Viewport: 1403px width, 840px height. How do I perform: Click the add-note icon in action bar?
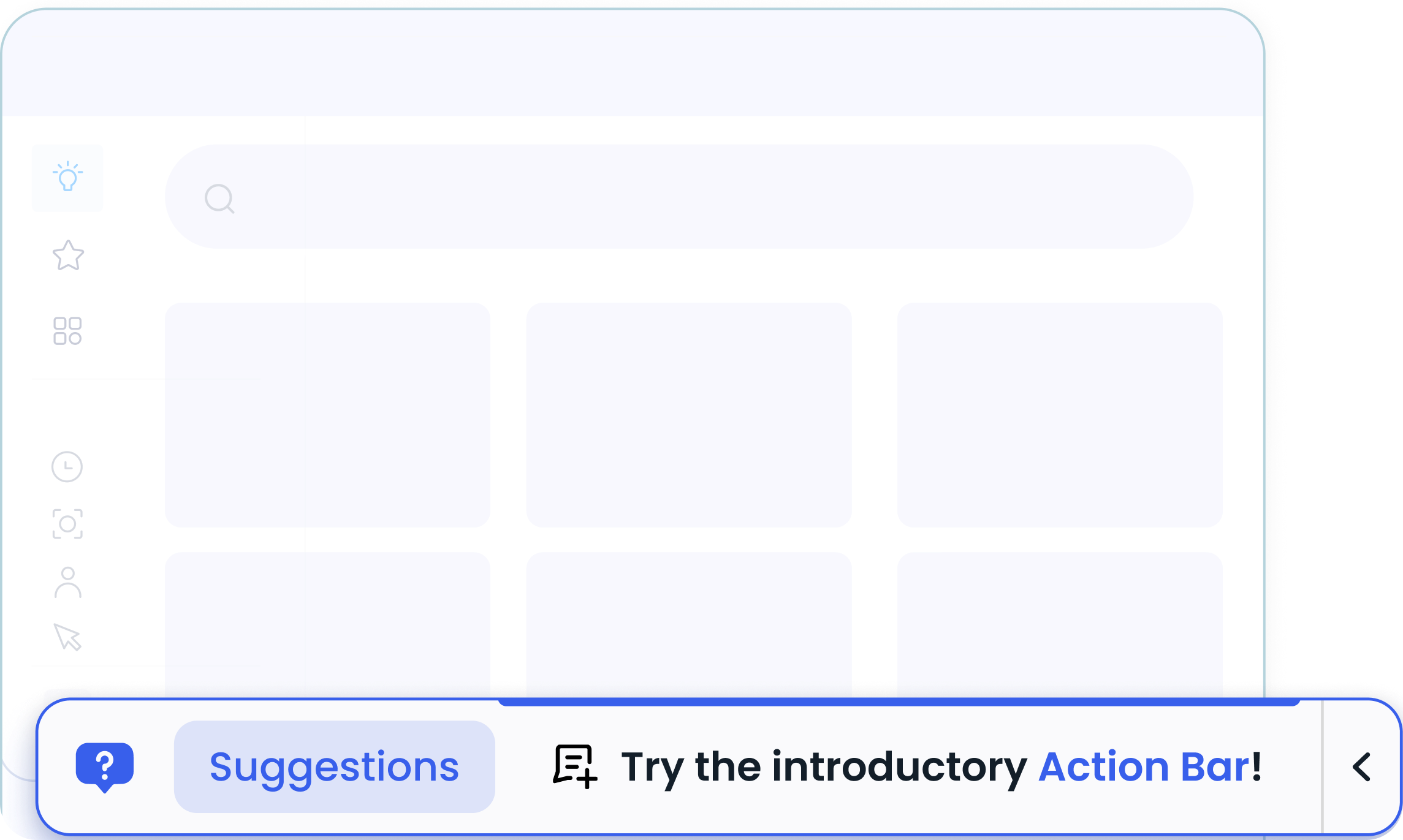pyautogui.click(x=574, y=766)
